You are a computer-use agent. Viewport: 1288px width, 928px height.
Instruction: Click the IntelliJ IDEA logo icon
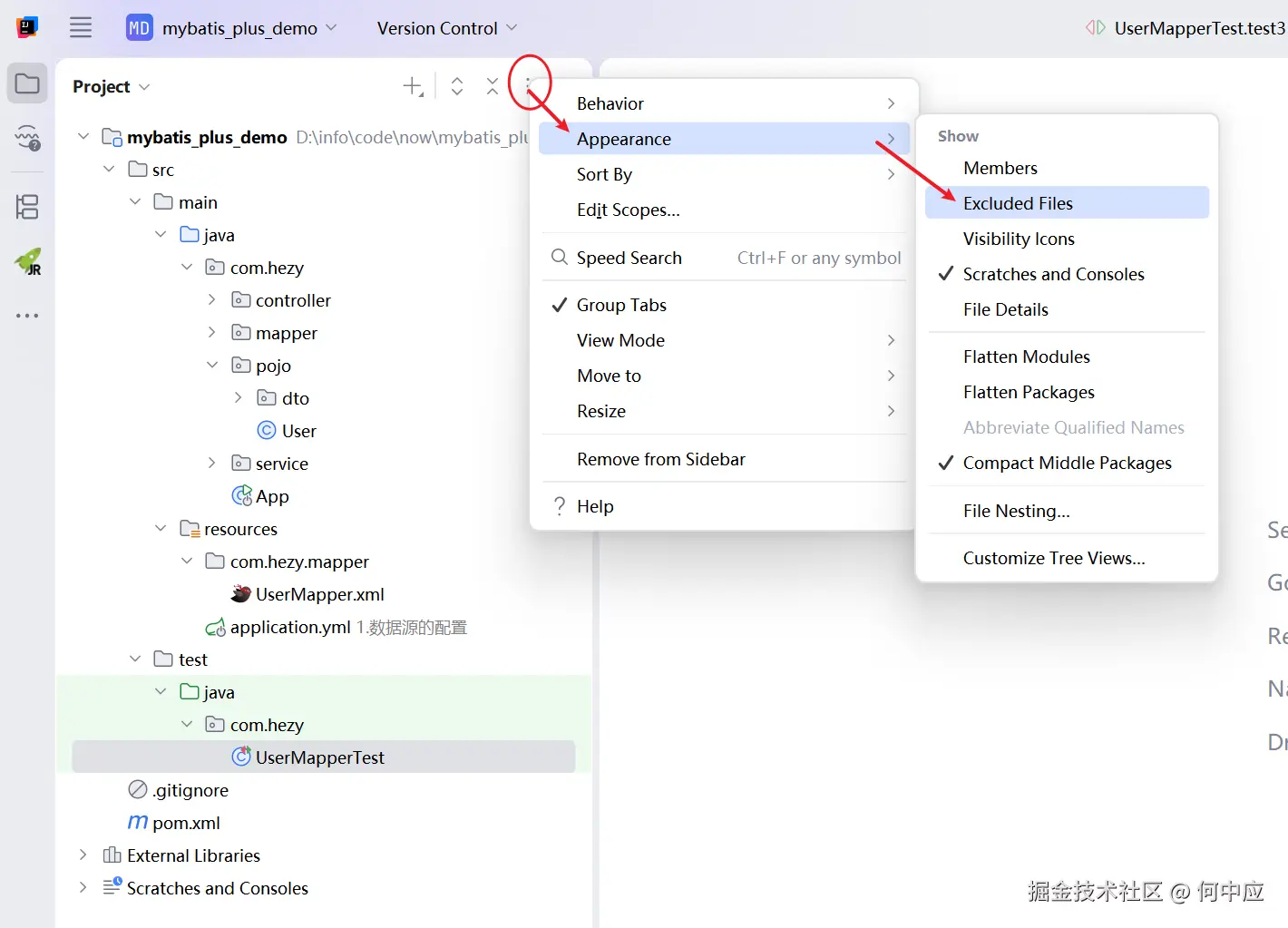(x=27, y=27)
